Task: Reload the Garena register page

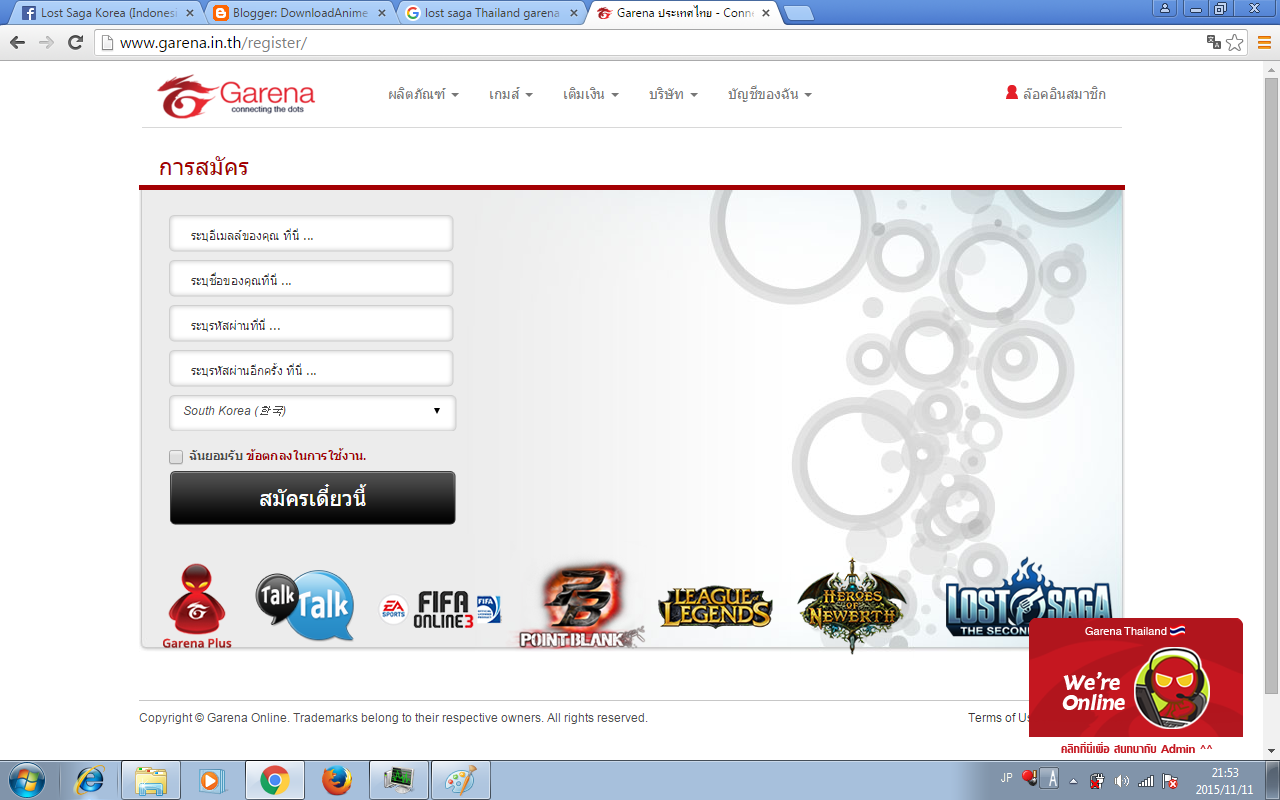Action: (75, 42)
